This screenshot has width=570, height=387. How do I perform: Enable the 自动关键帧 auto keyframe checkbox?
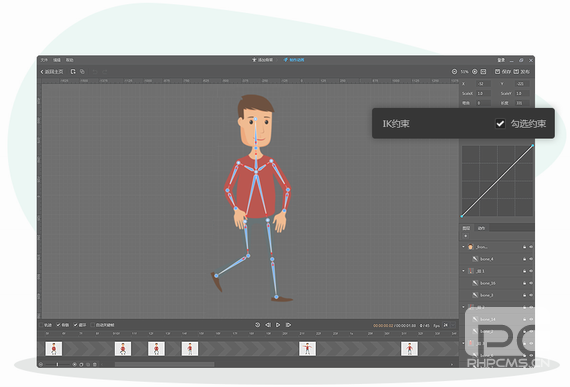coord(93,325)
